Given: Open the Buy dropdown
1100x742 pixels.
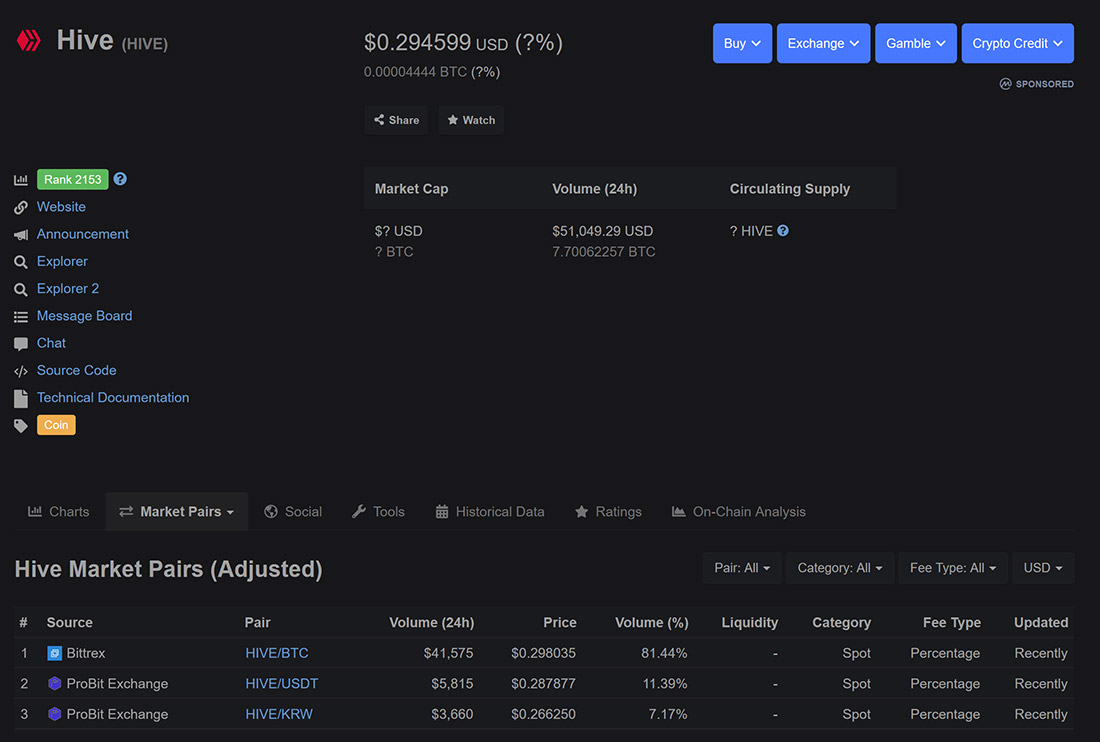Looking at the screenshot, I should (x=742, y=43).
